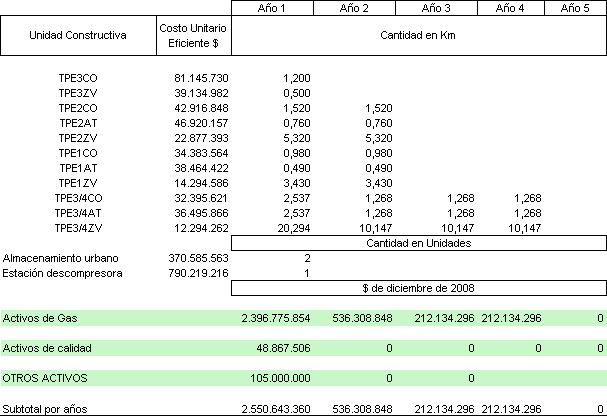Screen dimensions: 607x416
Task: Click the Año 5 column header
Action: tap(575, 9)
